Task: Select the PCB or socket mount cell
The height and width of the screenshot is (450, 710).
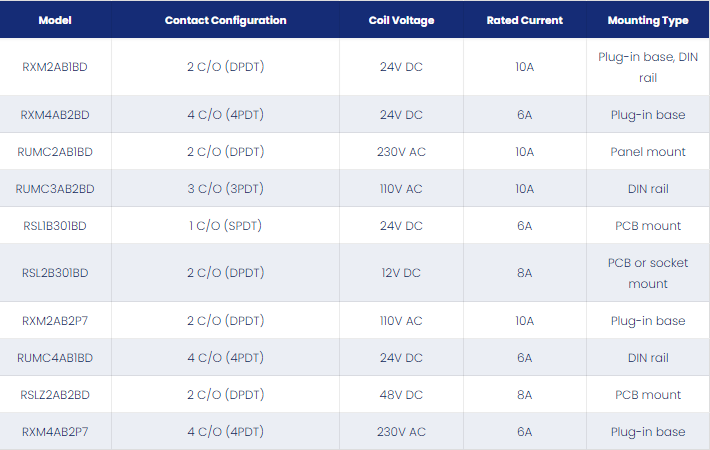Action: tap(648, 273)
